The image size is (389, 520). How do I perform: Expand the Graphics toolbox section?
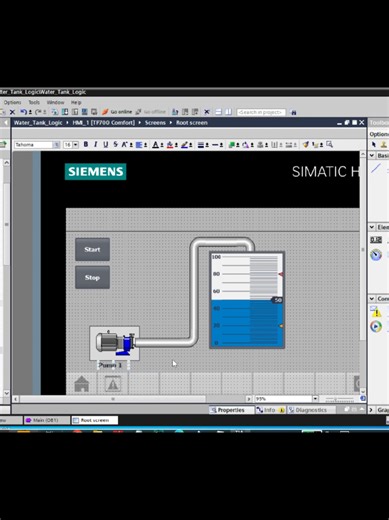click(x=372, y=410)
